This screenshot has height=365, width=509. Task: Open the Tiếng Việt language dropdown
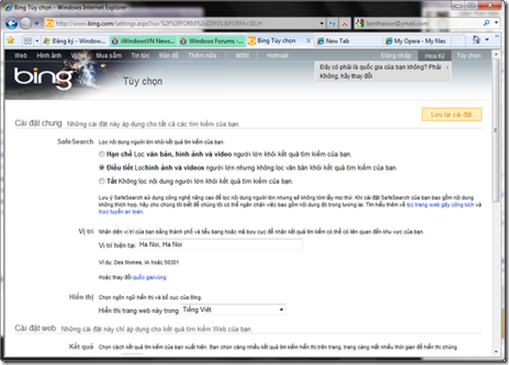pyautogui.click(x=233, y=310)
